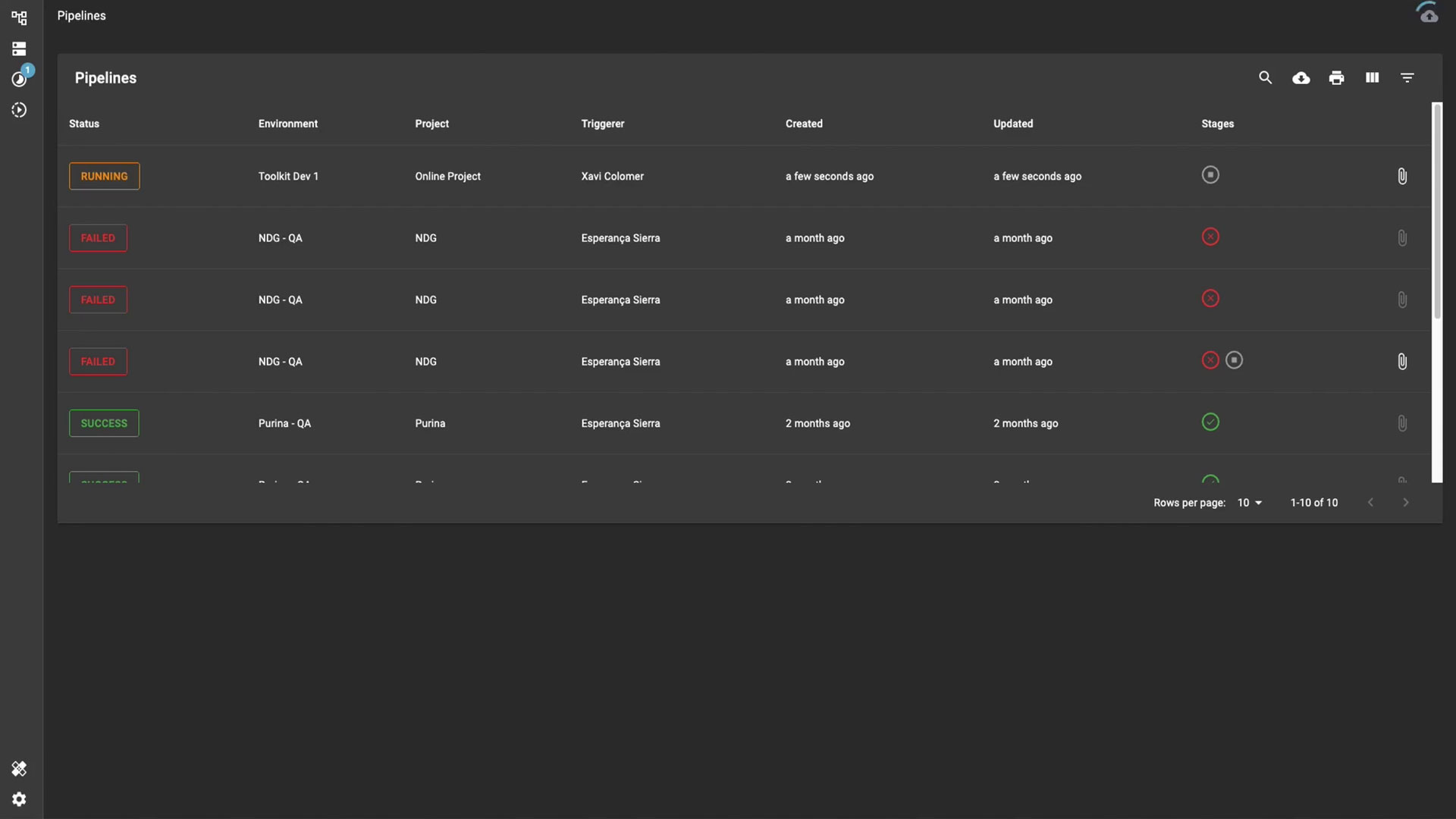Viewport: 1456px width, 819px height.
Task: Sort by Updated column header
Action: tap(1013, 124)
